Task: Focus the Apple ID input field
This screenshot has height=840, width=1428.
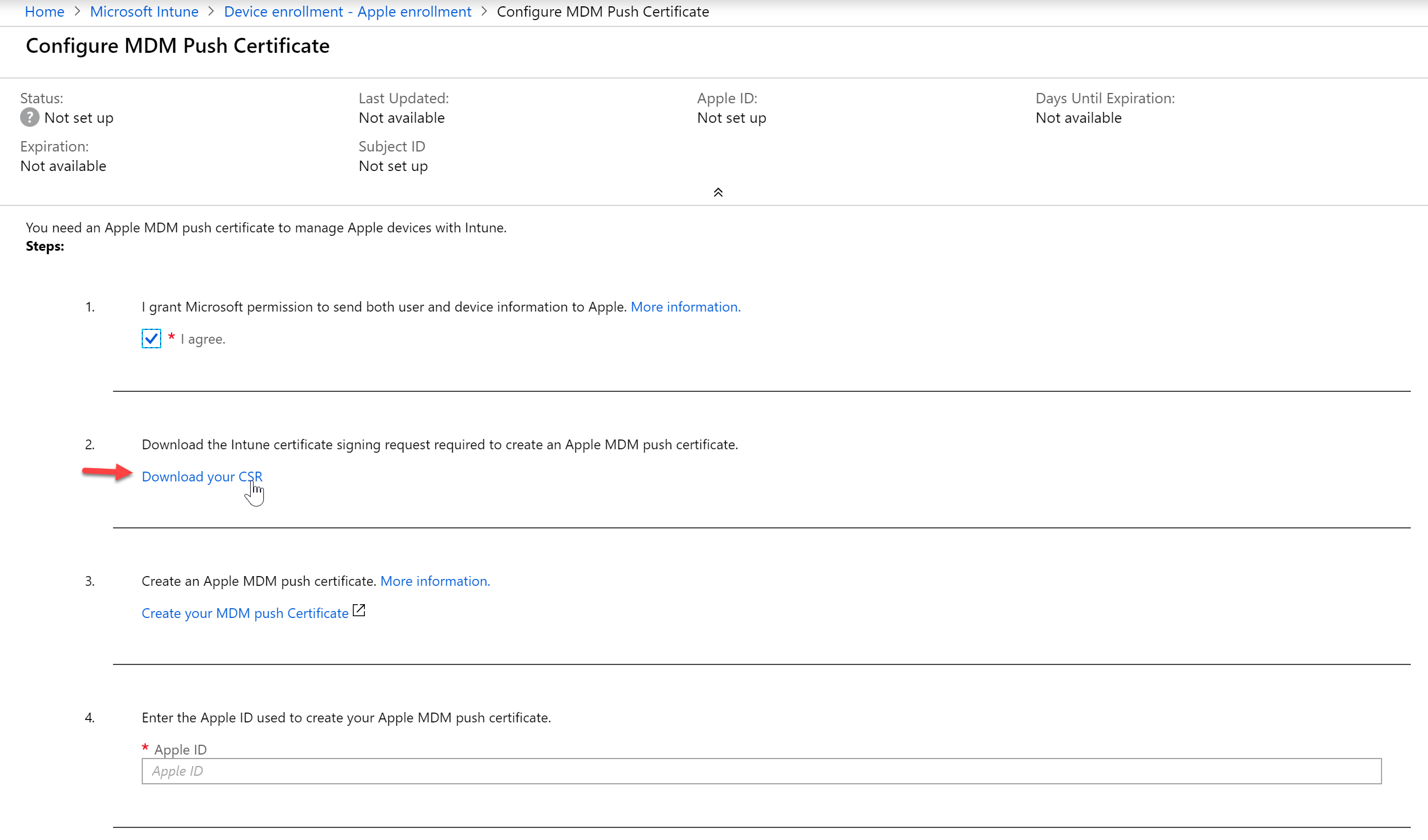Action: 761,771
